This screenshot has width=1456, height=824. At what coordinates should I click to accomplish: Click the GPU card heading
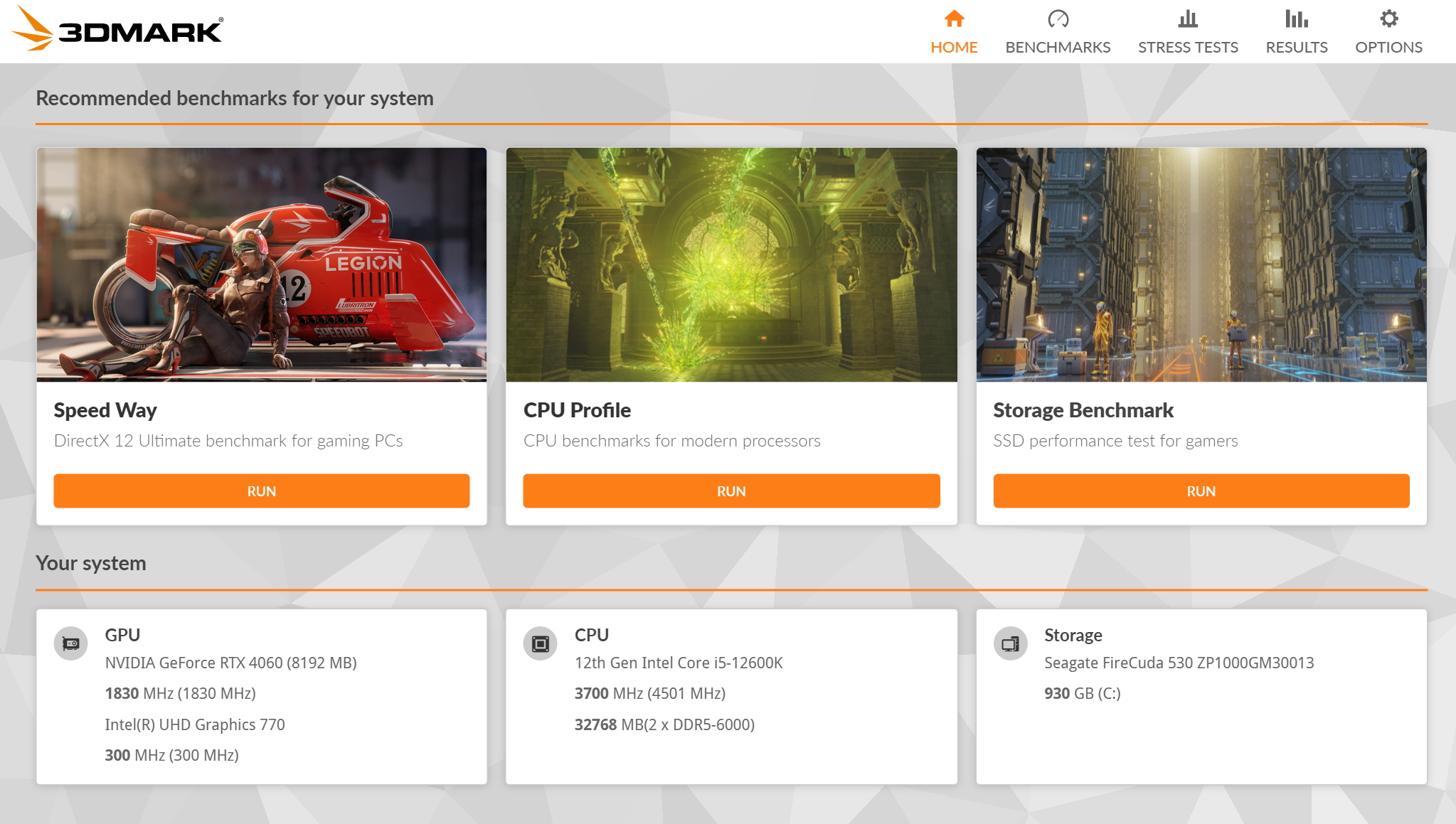122,635
